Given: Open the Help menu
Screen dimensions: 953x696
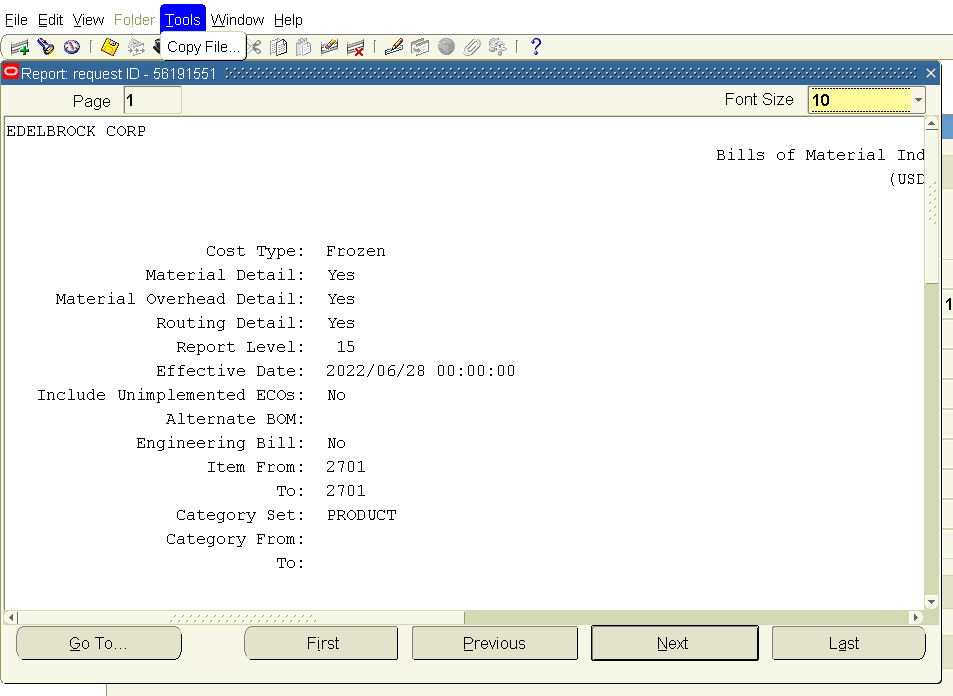Looking at the screenshot, I should [288, 20].
